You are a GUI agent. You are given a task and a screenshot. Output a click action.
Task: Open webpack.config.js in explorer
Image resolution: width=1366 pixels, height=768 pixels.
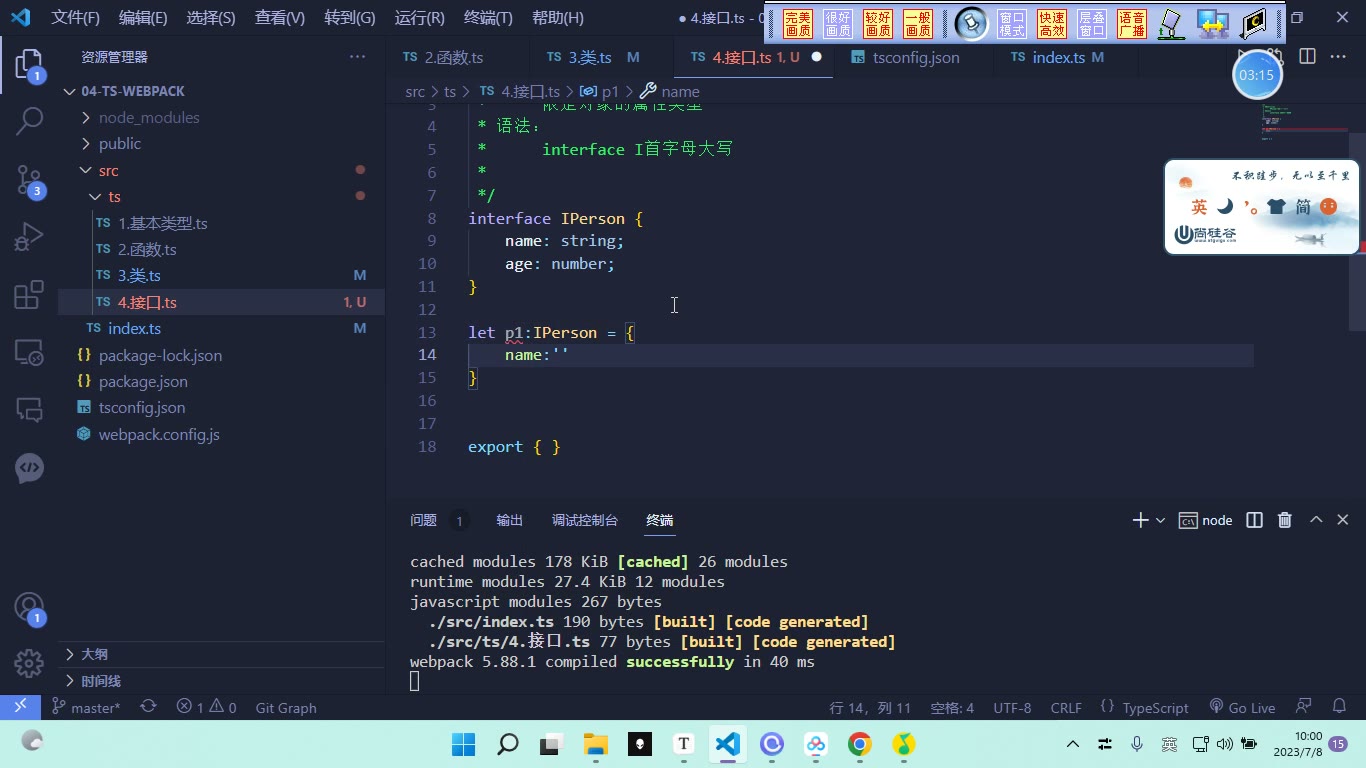159,434
